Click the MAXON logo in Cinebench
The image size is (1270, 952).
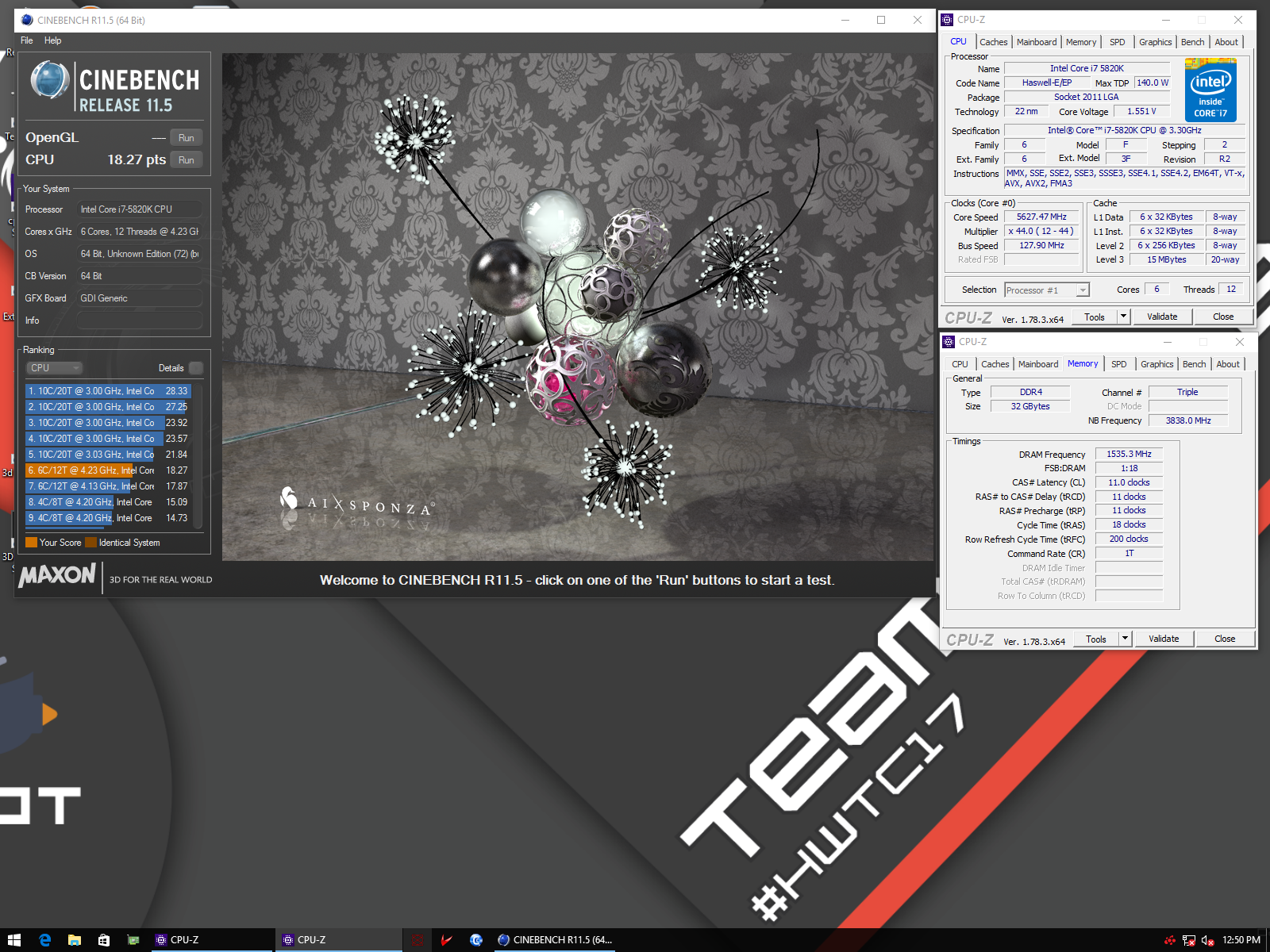click(x=57, y=575)
